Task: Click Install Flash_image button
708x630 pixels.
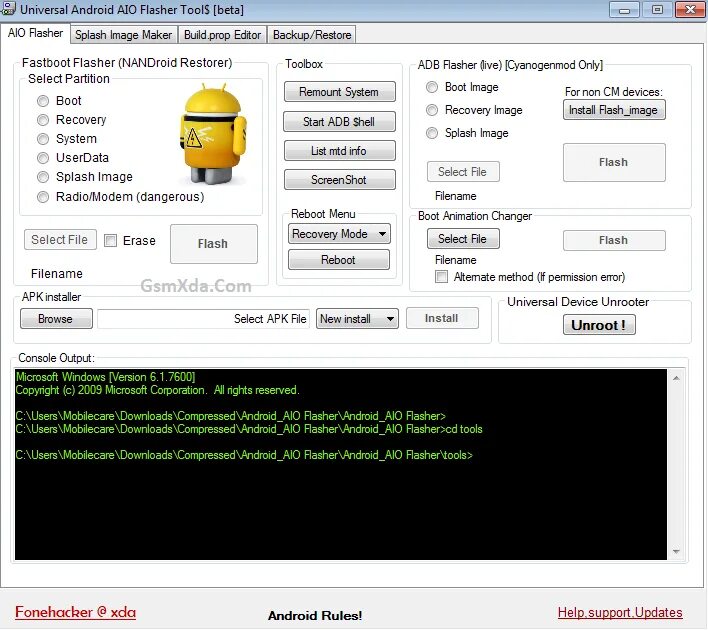Action: (x=614, y=110)
